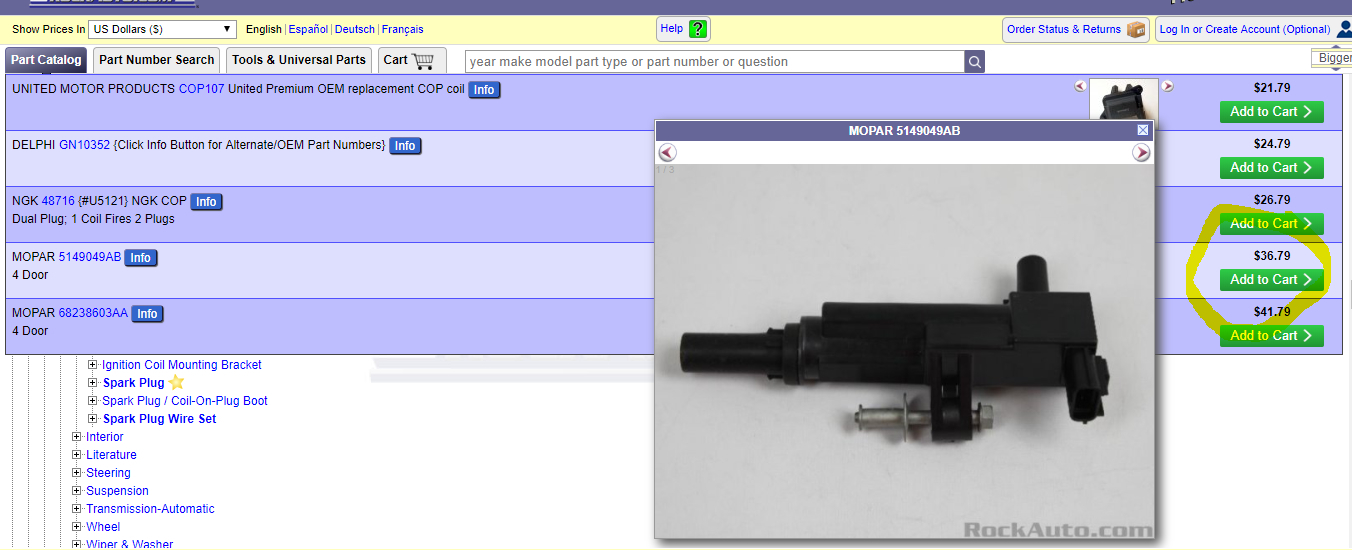The height and width of the screenshot is (550, 1352).
Task: Add MOPAR 68238603AA to cart
Action: point(1271,336)
